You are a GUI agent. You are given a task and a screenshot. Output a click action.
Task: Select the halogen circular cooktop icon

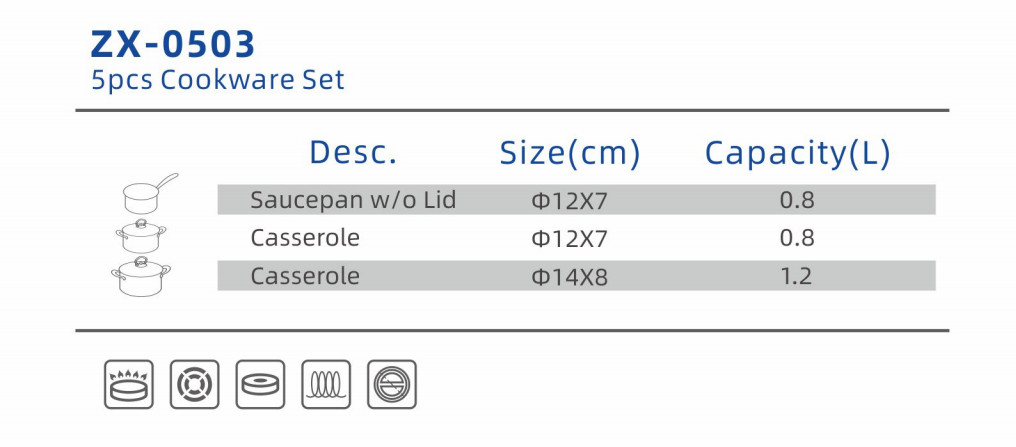[x=392, y=384]
